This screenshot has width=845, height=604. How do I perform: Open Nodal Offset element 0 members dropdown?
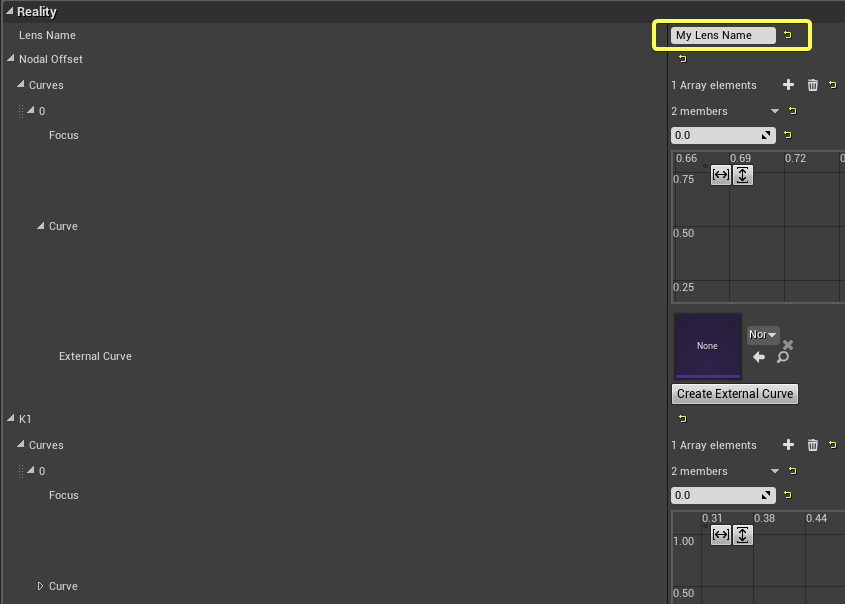click(775, 111)
